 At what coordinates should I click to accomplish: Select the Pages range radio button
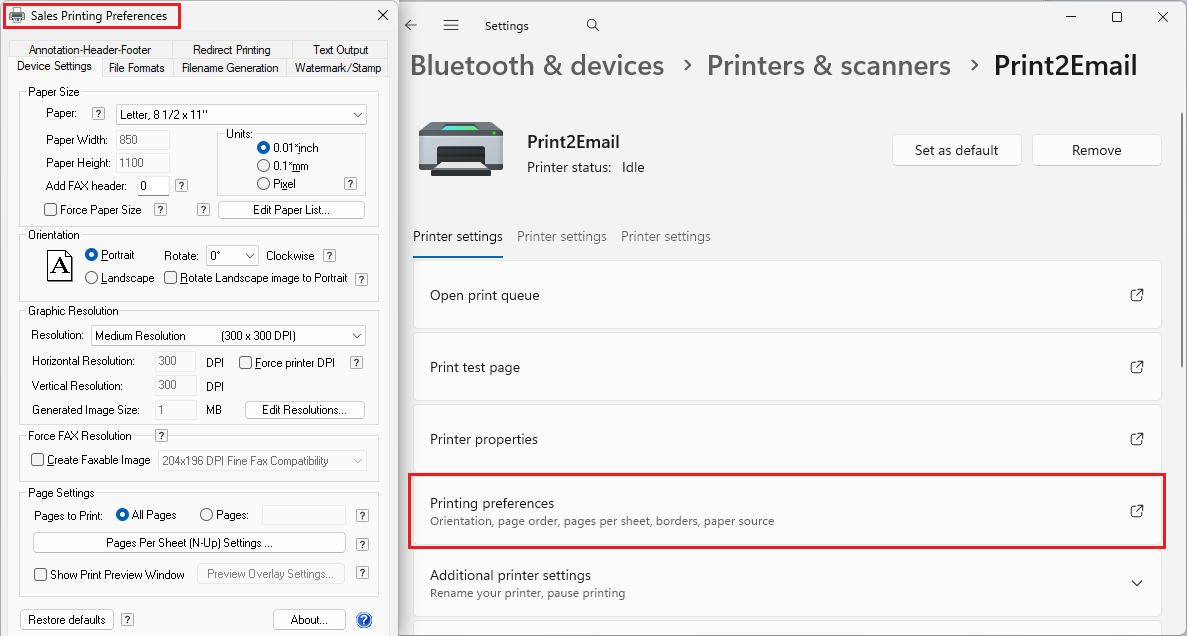206,515
